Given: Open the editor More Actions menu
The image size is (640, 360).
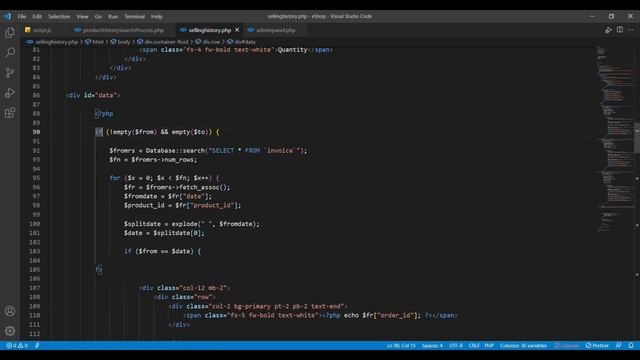Looking at the screenshot, I should click(x=631, y=30).
